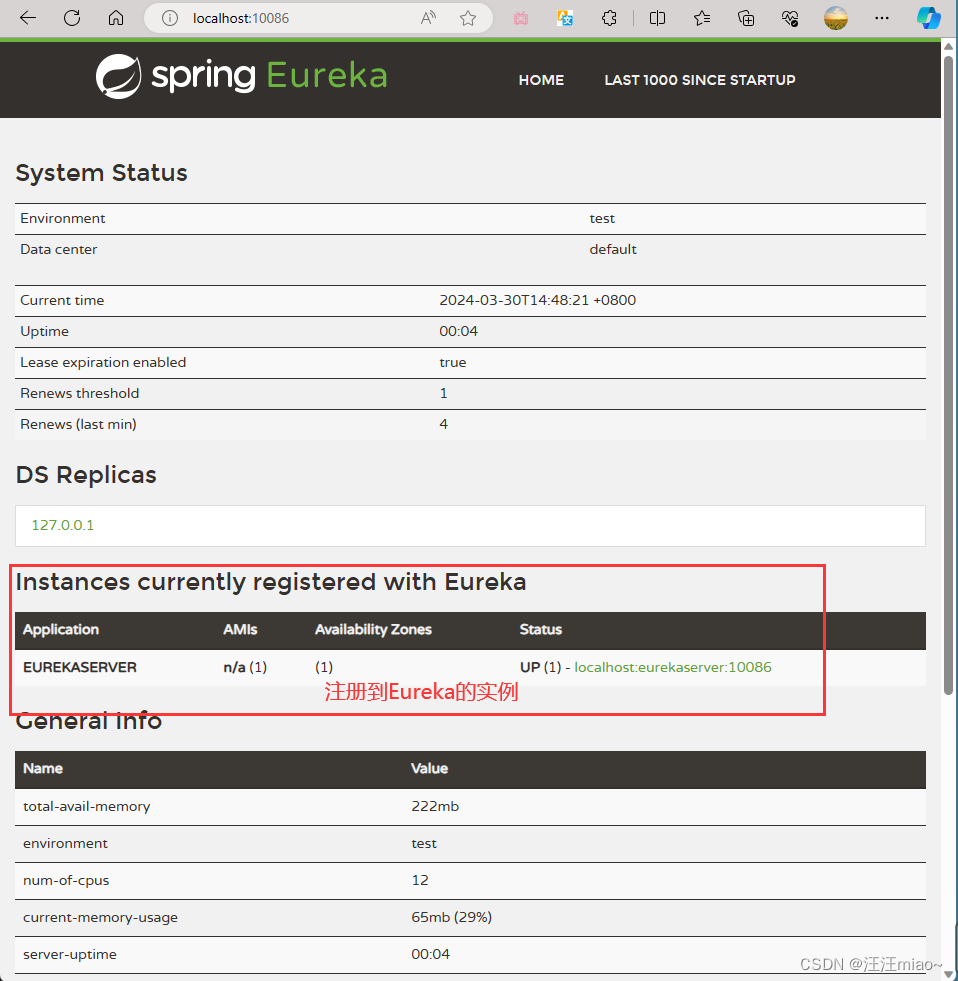Open the 127.0.0.1 replica link
The height and width of the screenshot is (981, 958).
pos(63,525)
